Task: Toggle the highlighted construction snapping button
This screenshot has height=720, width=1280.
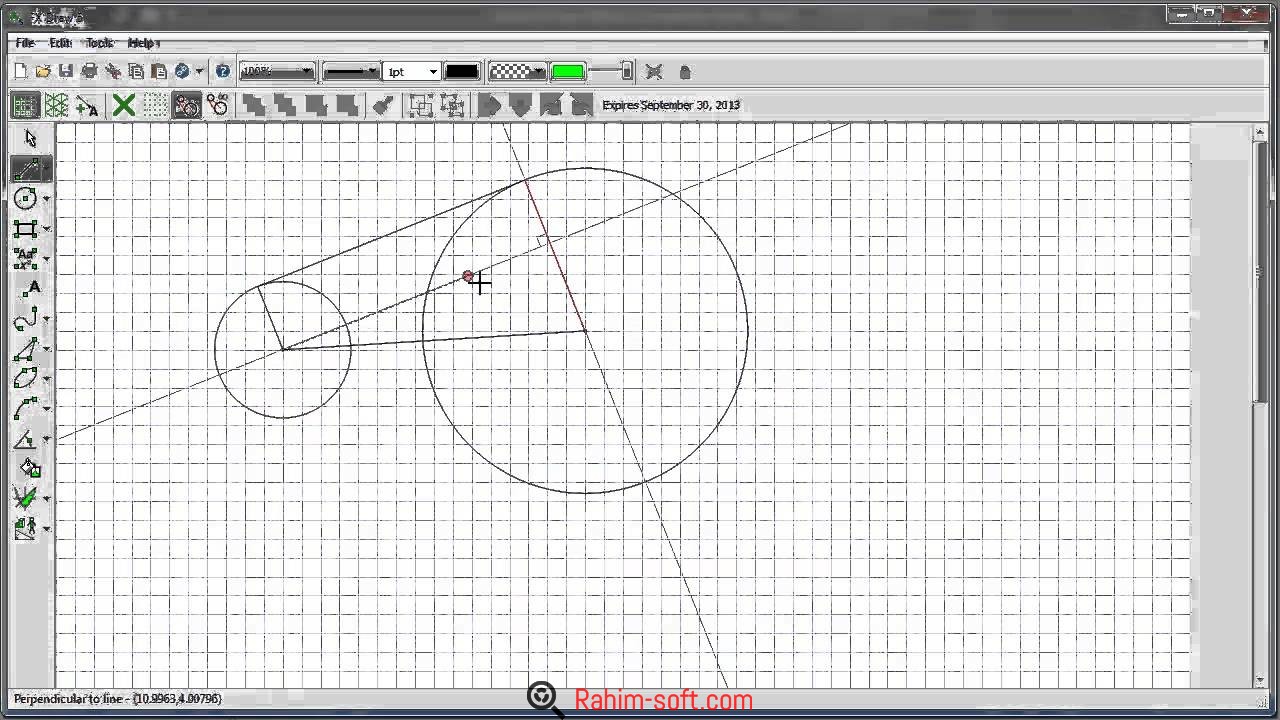Action: 187,105
